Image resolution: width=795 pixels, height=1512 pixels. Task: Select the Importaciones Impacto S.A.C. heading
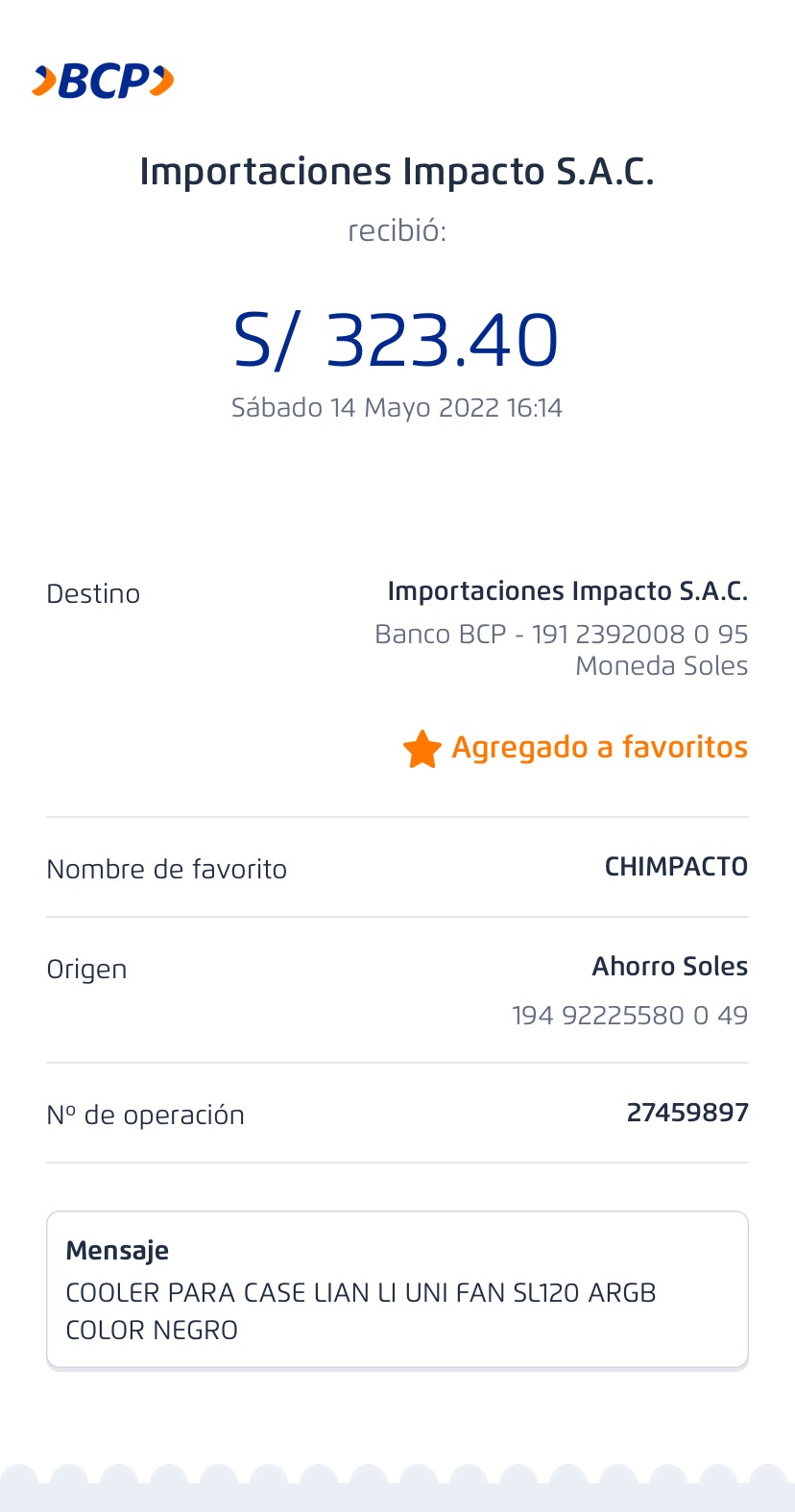click(x=397, y=172)
